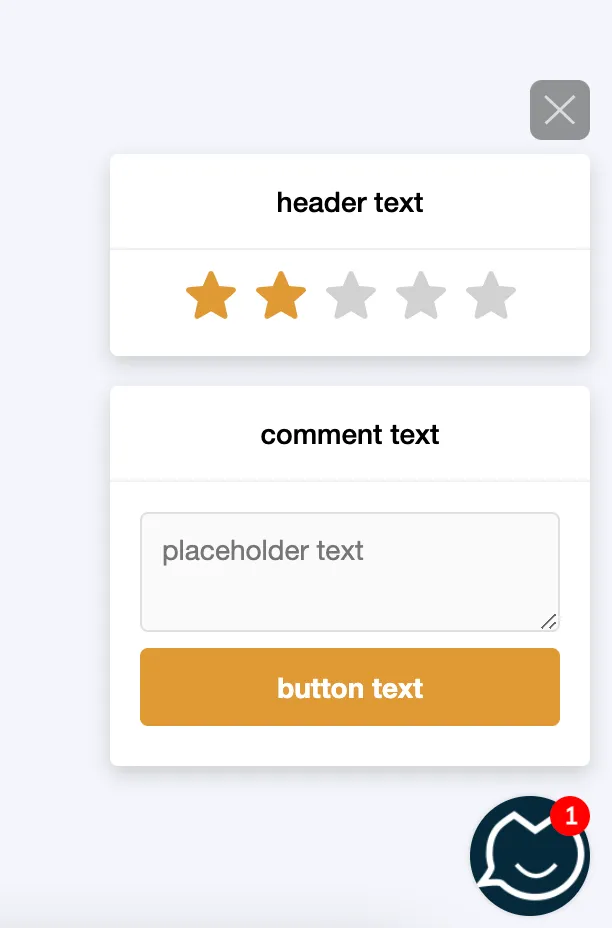Close the feedback widget with X icon
612x928 pixels.
tap(560, 110)
